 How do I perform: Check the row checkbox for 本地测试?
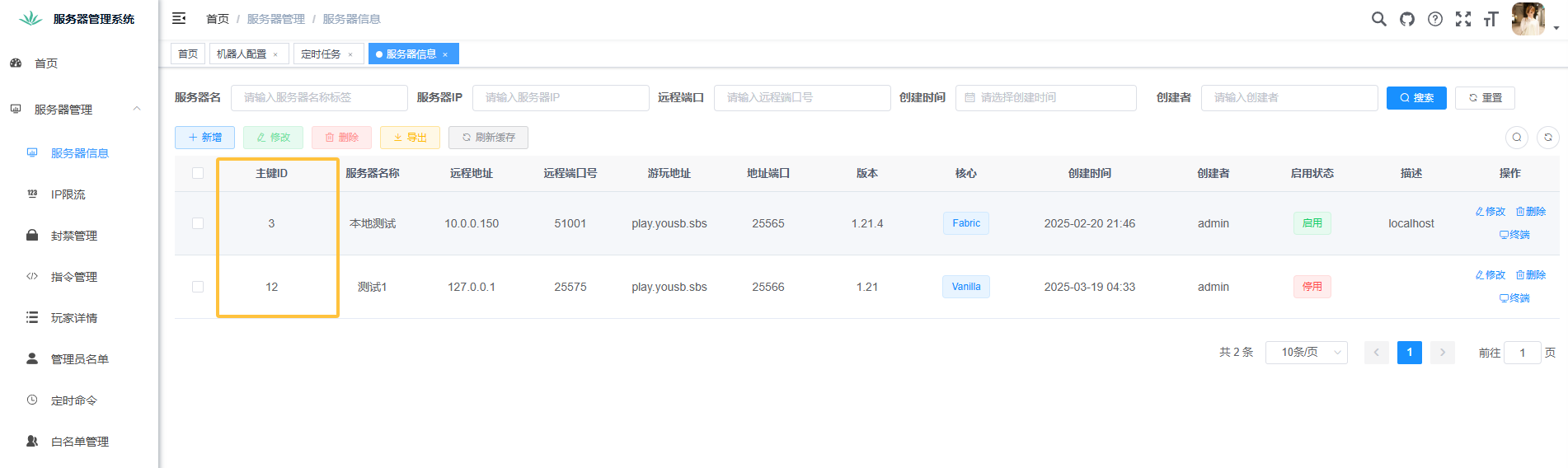click(x=198, y=223)
